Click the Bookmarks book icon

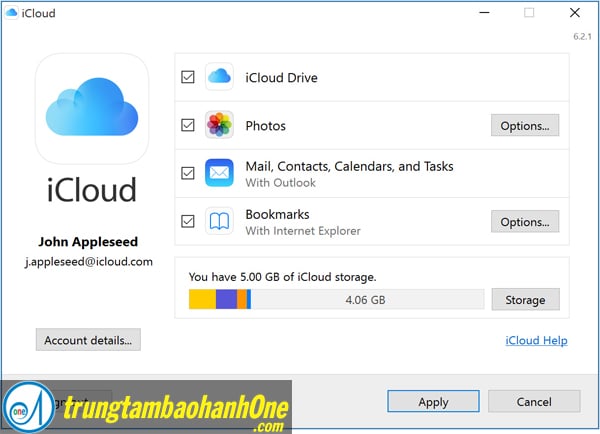point(219,221)
